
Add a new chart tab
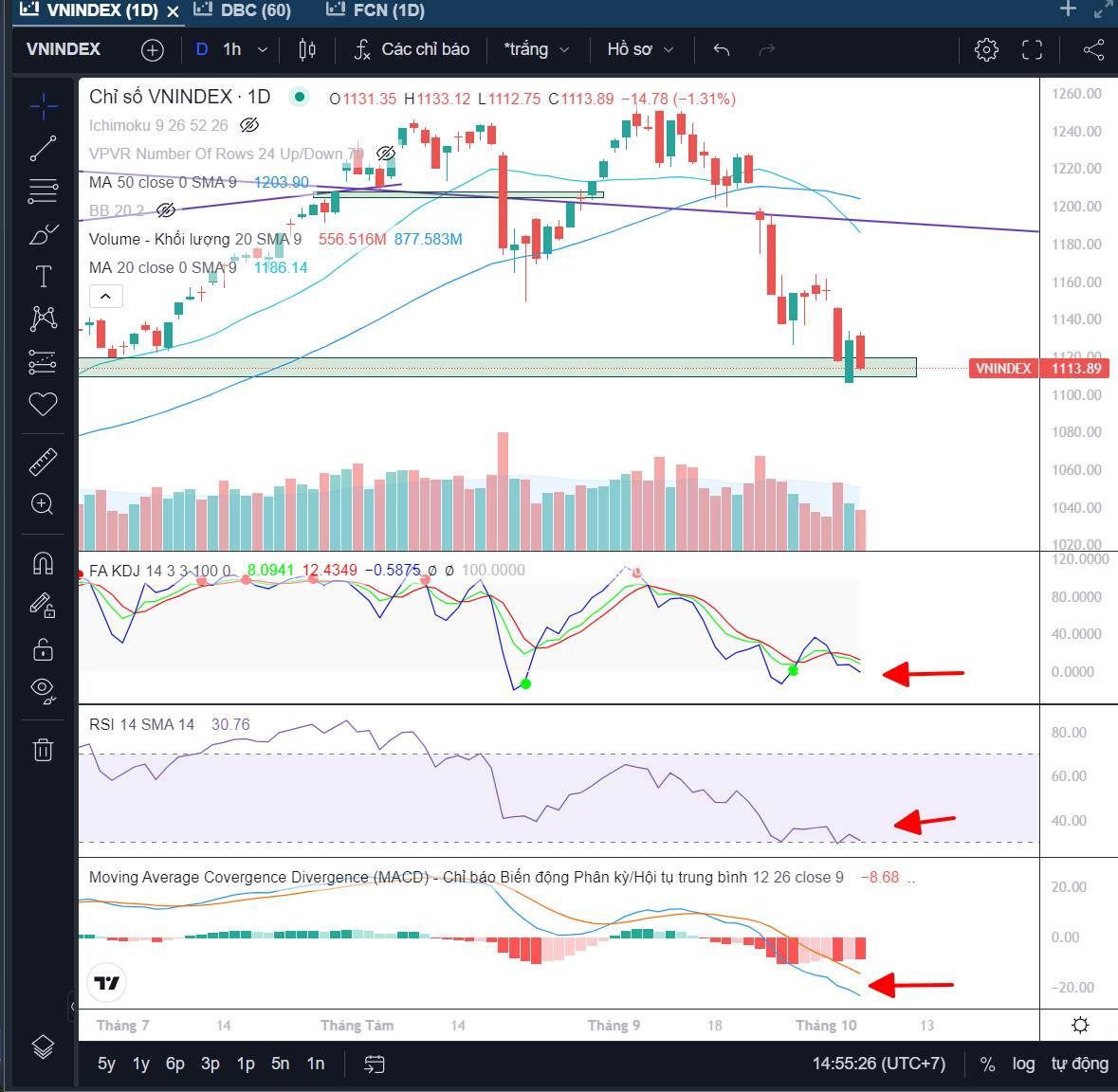1068,9
